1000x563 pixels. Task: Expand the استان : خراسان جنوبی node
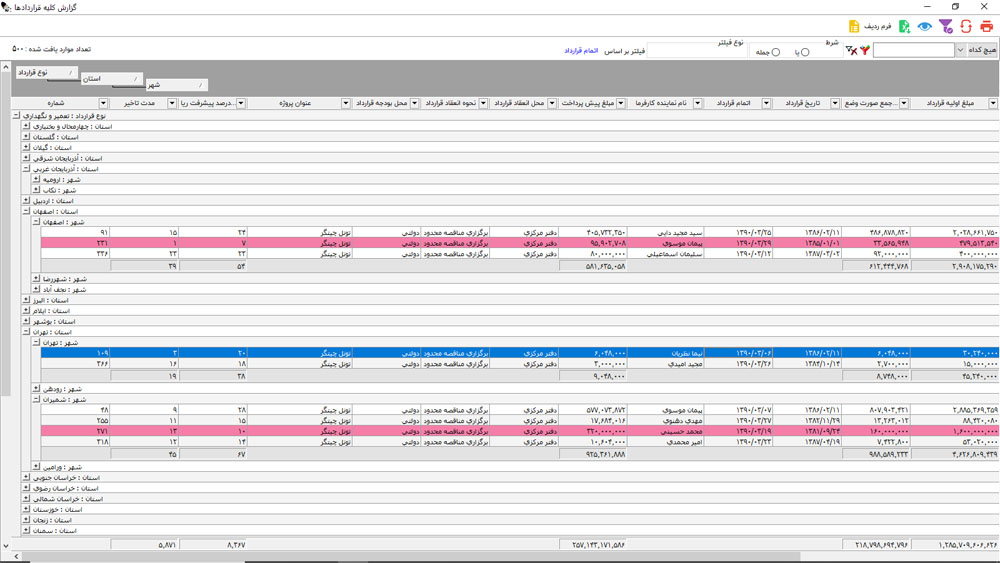click(x=26, y=477)
